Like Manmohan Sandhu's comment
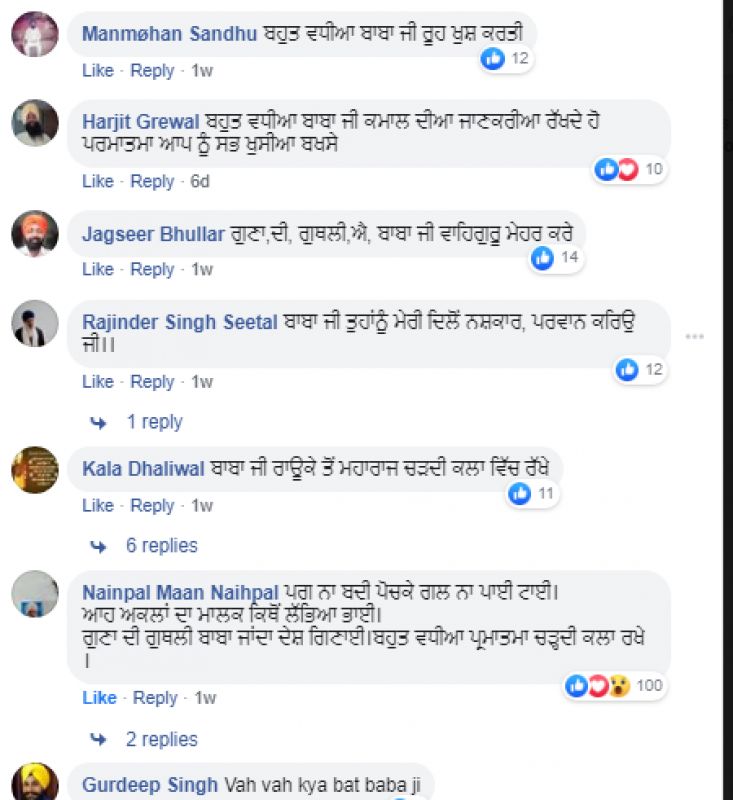This screenshot has width=733, height=800. coord(97,71)
